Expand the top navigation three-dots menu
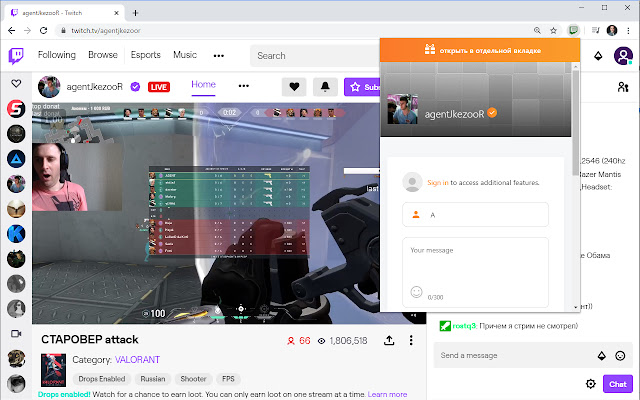640x400 pixels. click(219, 56)
